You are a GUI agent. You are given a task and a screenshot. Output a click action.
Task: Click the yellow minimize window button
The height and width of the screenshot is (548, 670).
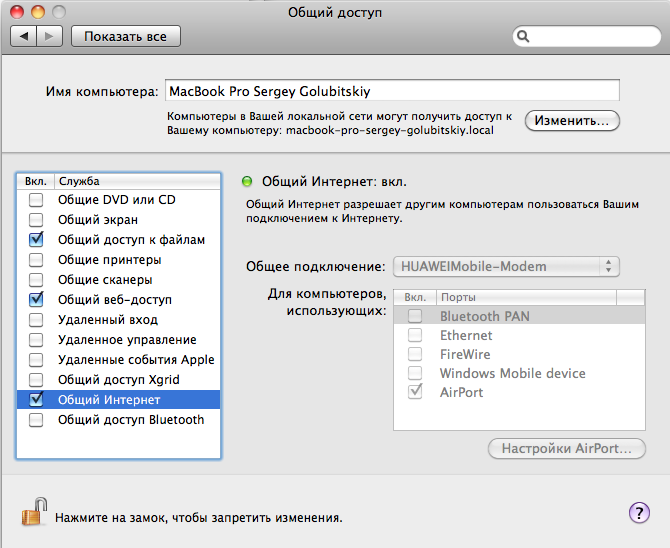[39, 11]
